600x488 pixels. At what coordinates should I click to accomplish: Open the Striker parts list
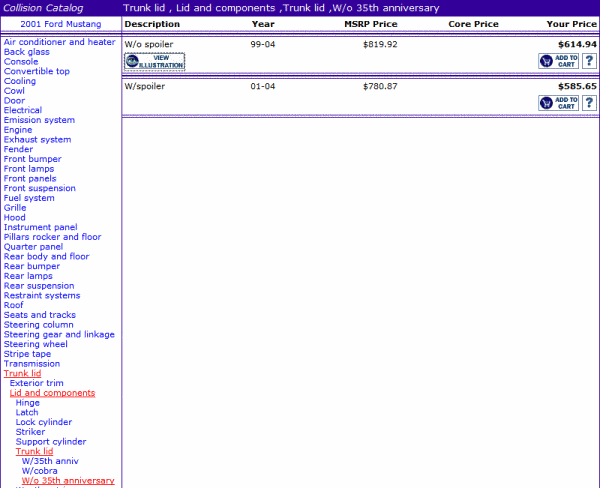coord(30,432)
